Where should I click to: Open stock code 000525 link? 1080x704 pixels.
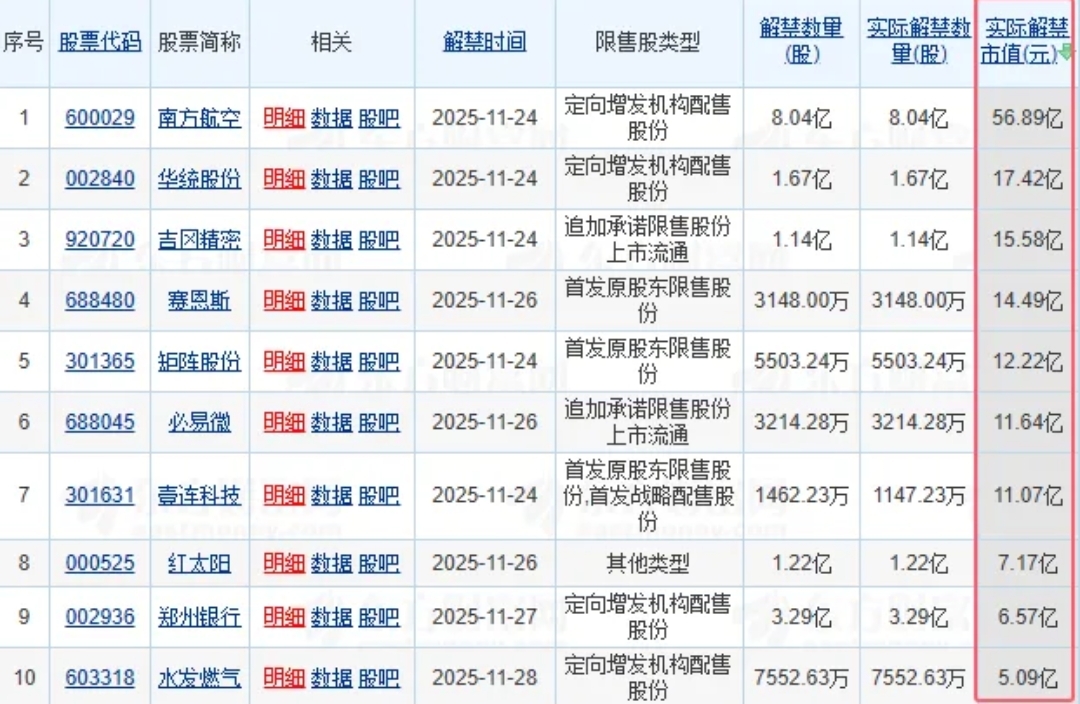100,564
